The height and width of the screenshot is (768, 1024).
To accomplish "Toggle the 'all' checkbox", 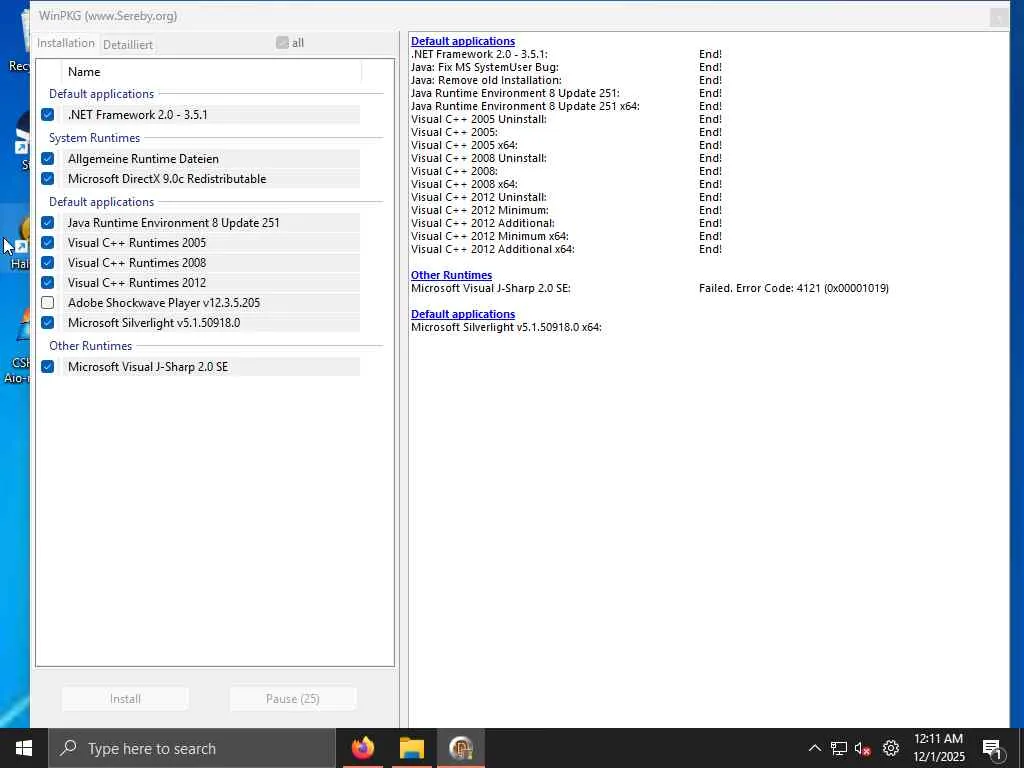I will point(282,42).
